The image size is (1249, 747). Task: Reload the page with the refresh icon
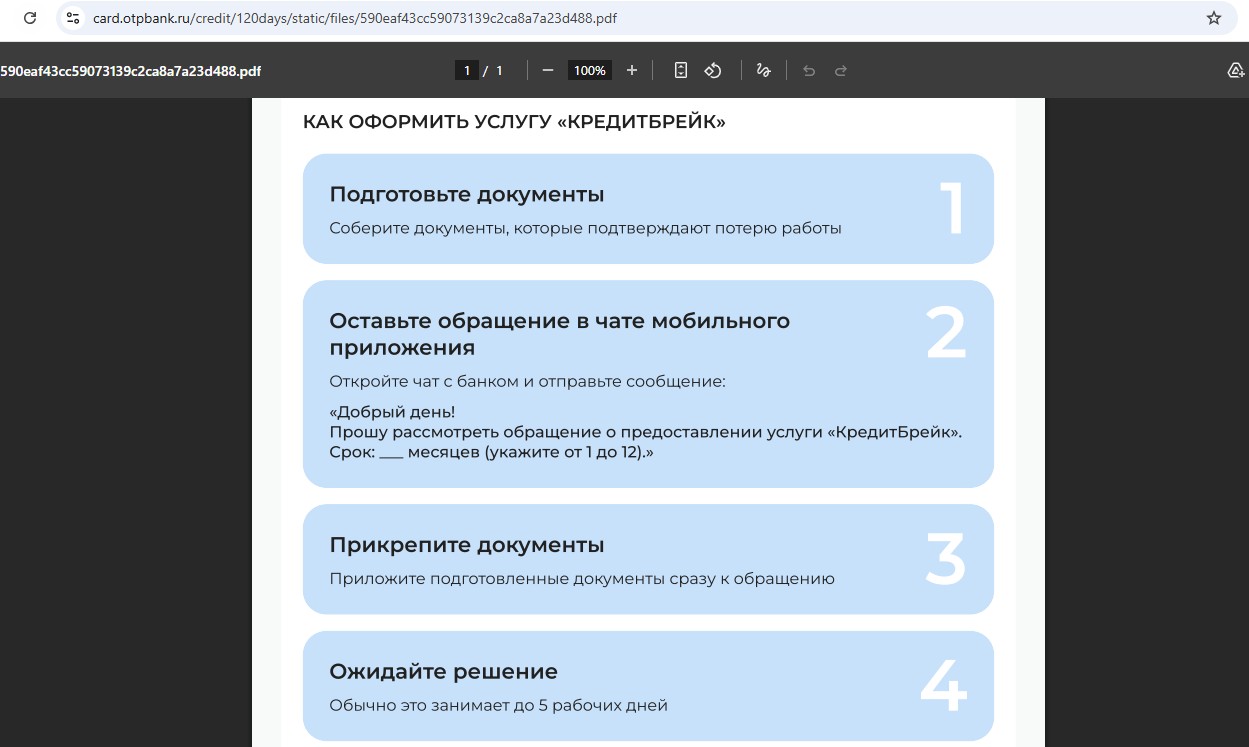point(30,18)
